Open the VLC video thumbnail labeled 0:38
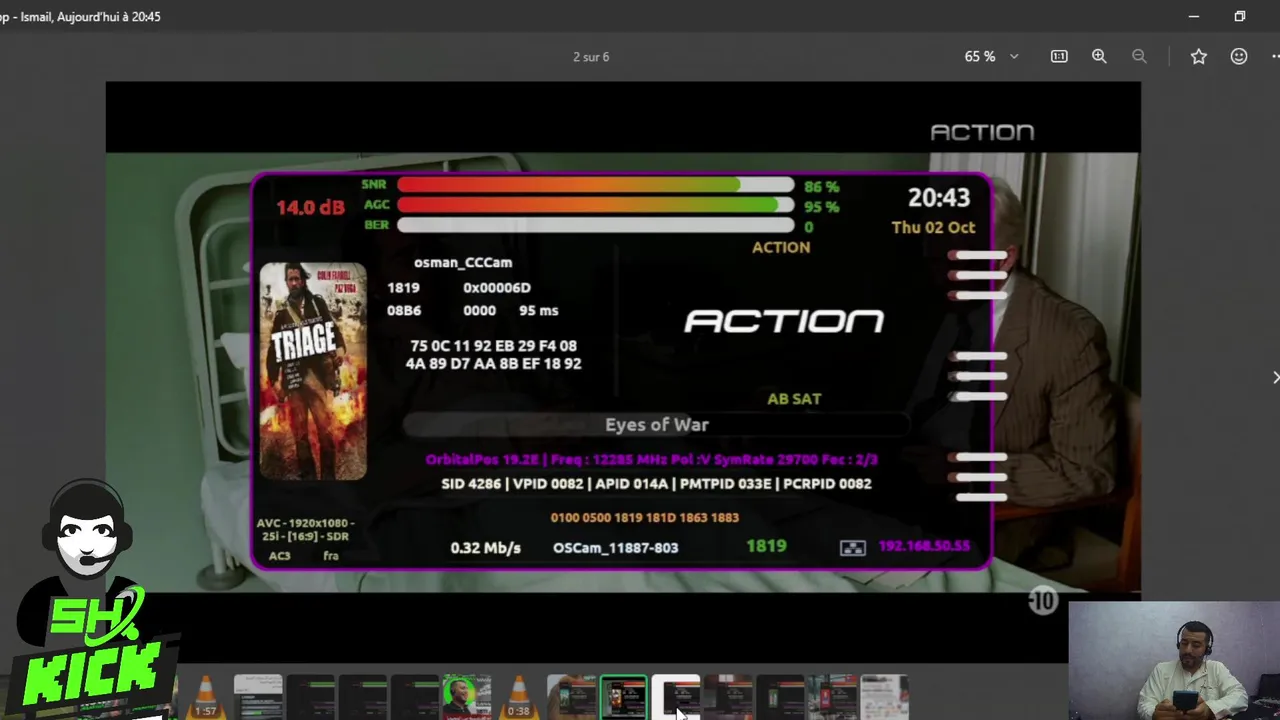 (518, 697)
